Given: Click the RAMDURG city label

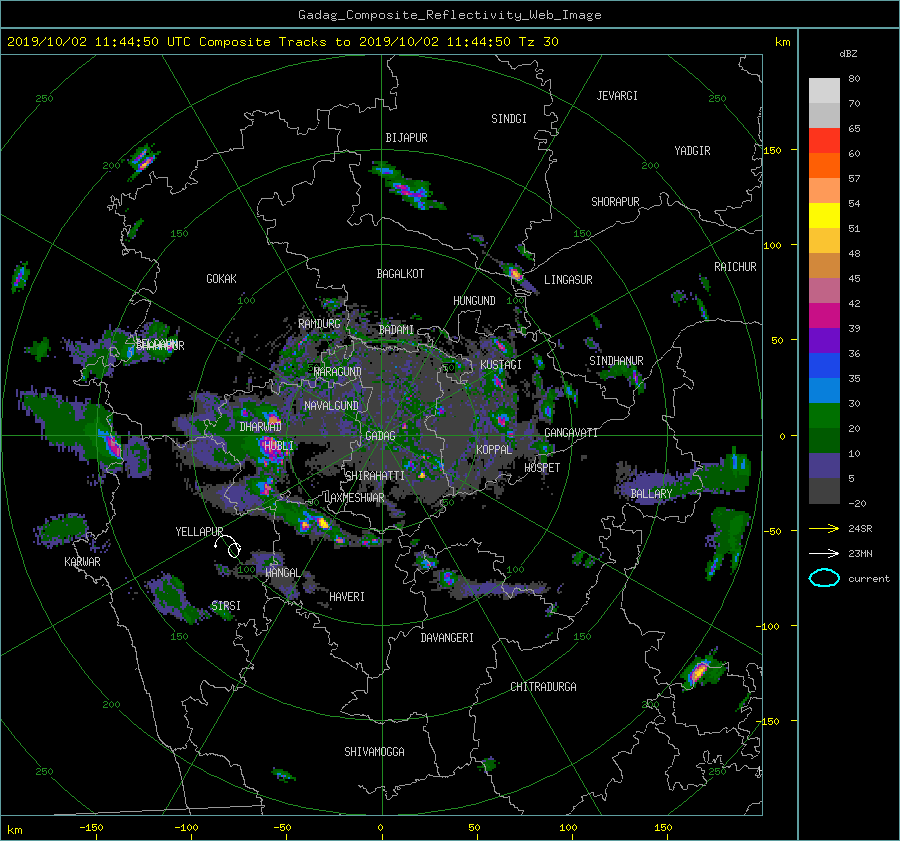Looking at the screenshot, I should (x=319, y=324).
